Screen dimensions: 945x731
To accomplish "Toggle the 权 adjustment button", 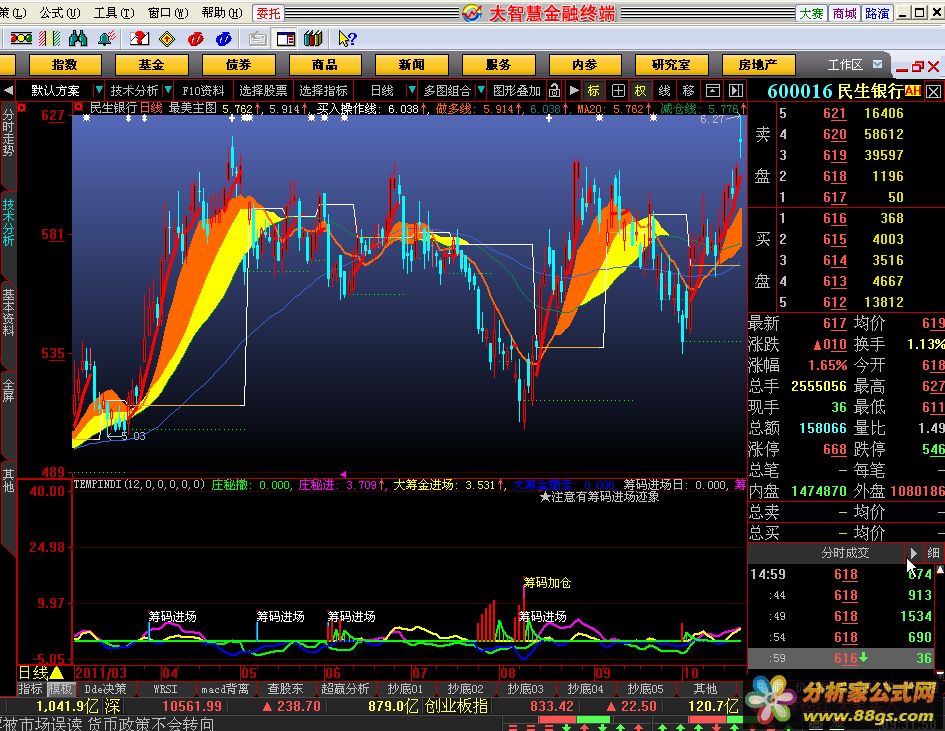I will click(x=640, y=90).
